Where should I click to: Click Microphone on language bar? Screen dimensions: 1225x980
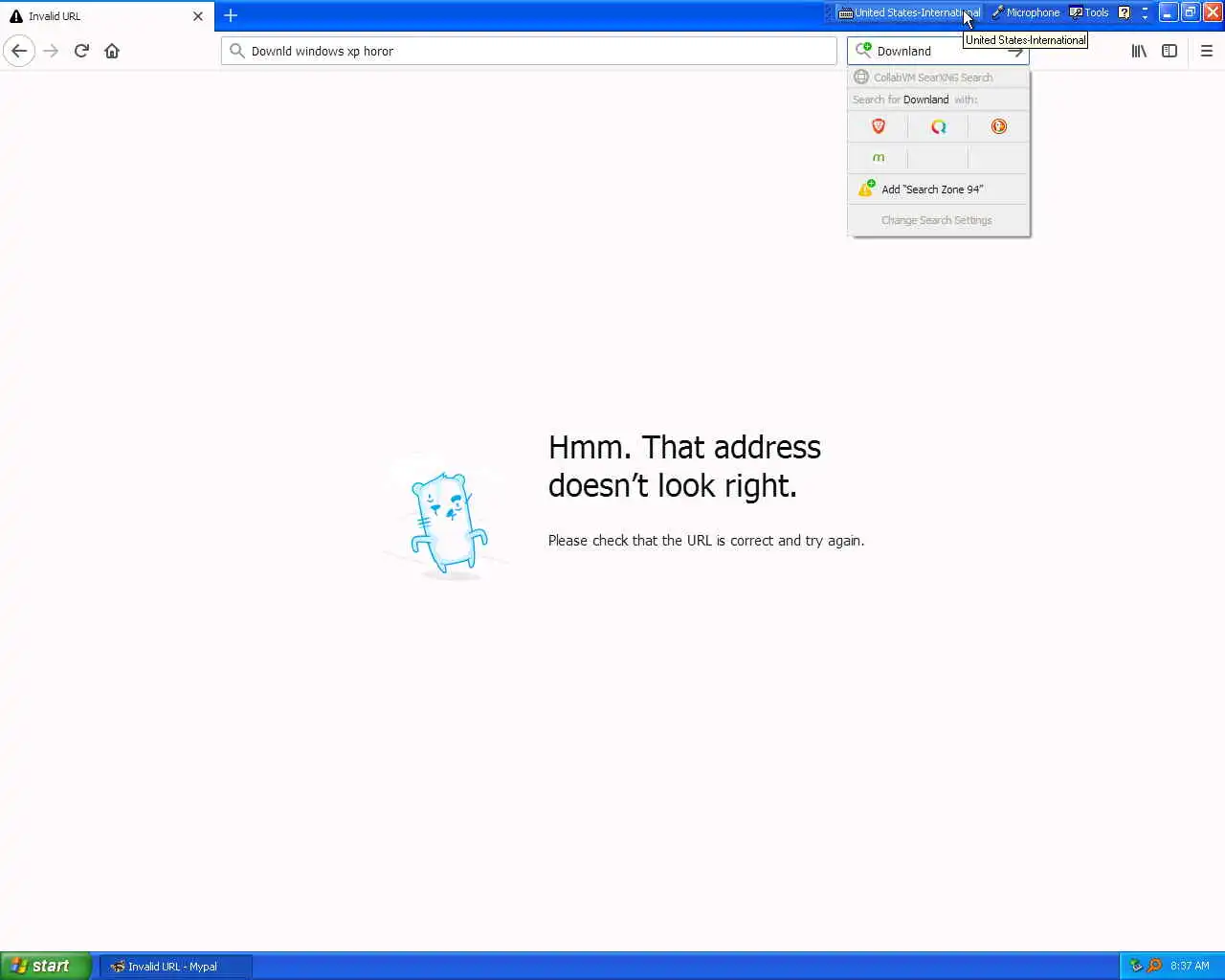point(1025,12)
